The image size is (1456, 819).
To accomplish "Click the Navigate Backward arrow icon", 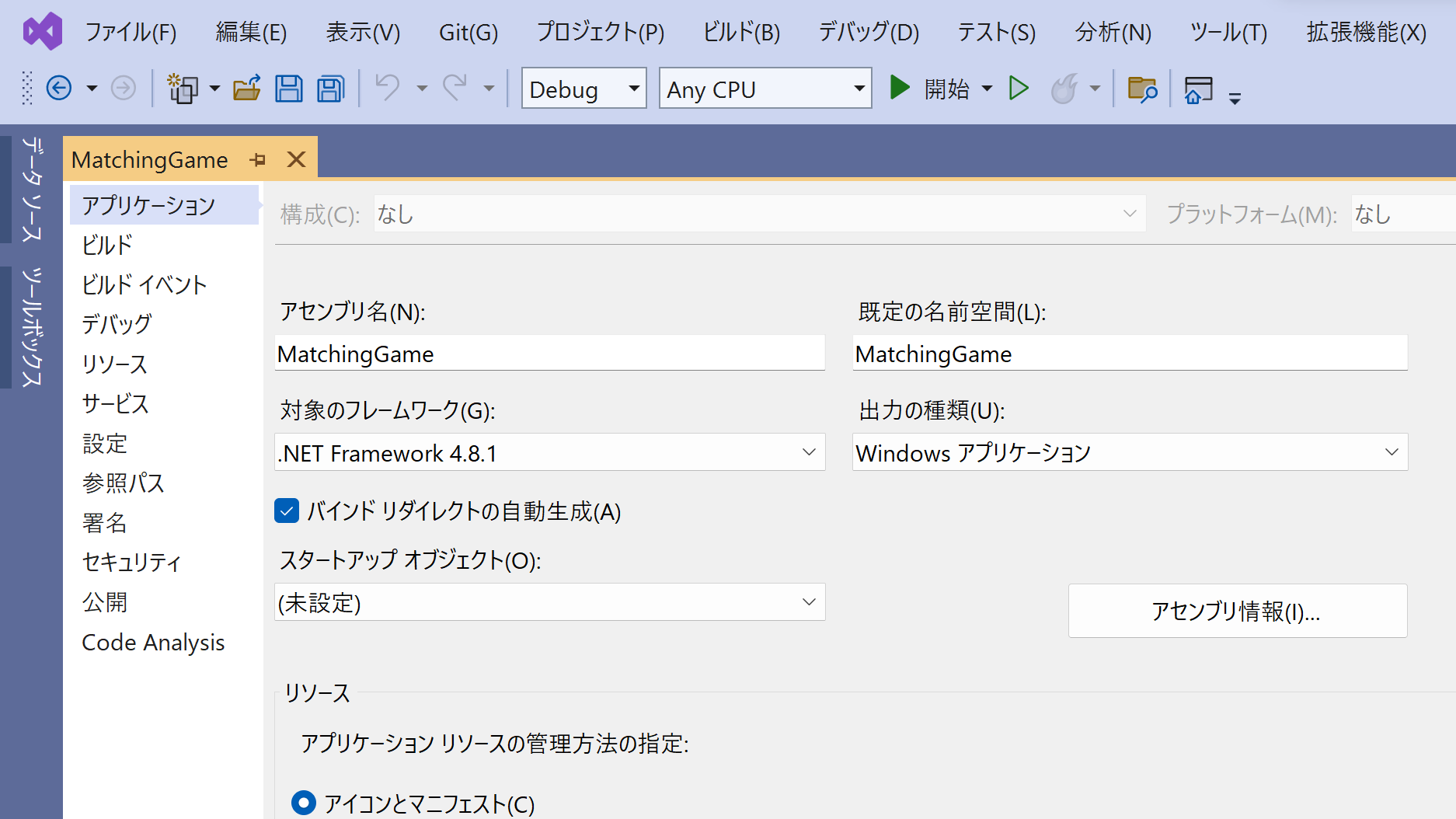I will 59,89.
